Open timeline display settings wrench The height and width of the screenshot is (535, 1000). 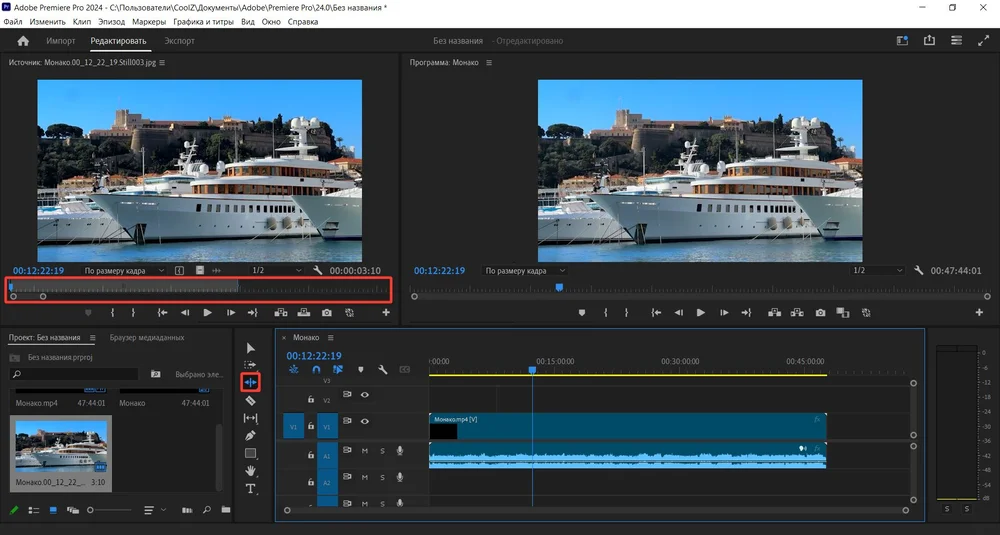pyautogui.click(x=382, y=369)
